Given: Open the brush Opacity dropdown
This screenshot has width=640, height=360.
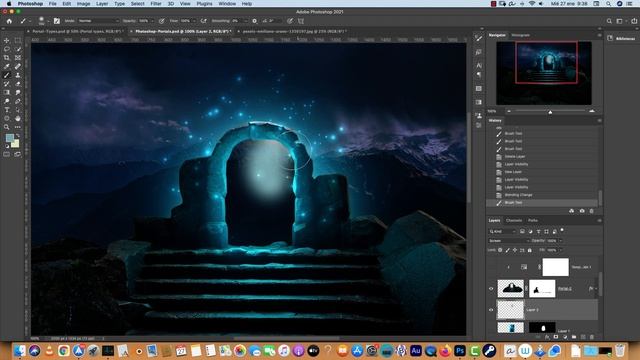Looking at the screenshot, I should [152, 21].
